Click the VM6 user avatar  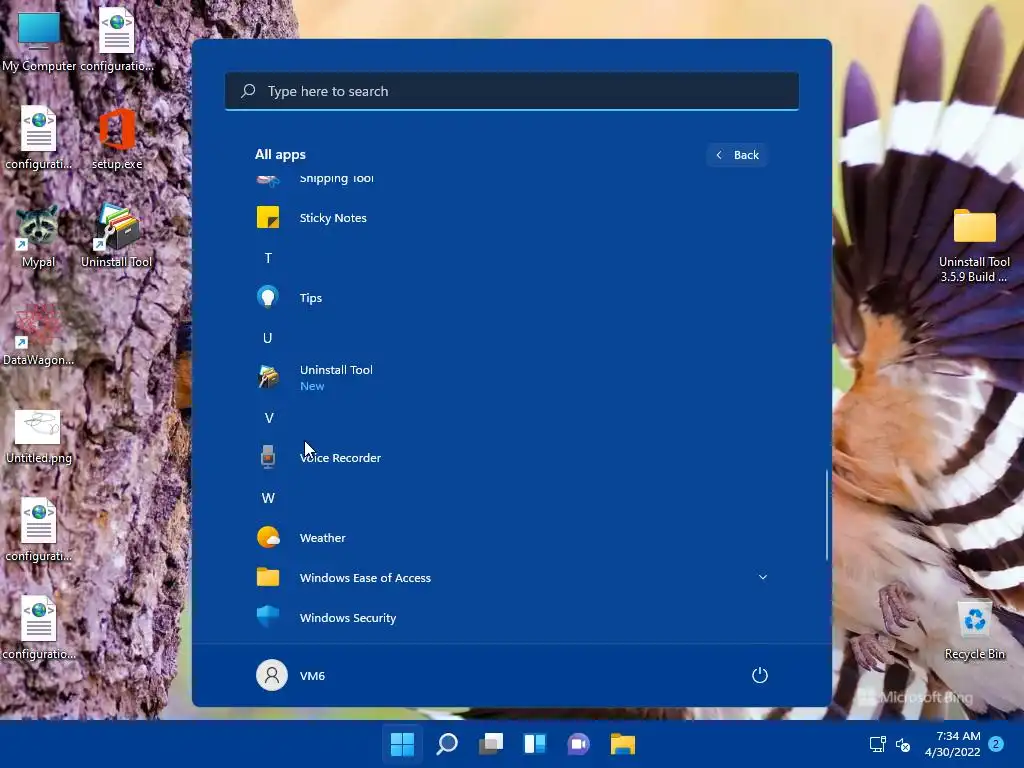point(272,675)
